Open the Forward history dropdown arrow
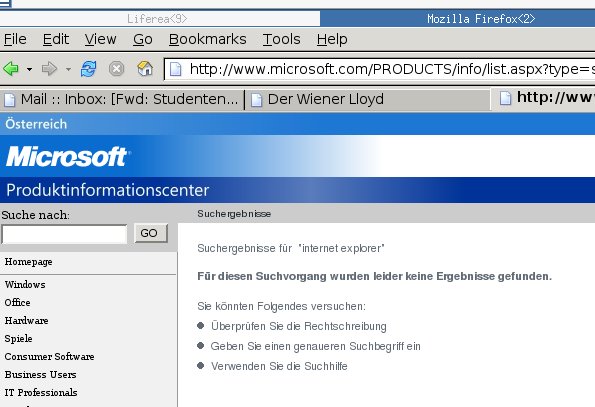This screenshot has height=407, width=595. pos(68,69)
